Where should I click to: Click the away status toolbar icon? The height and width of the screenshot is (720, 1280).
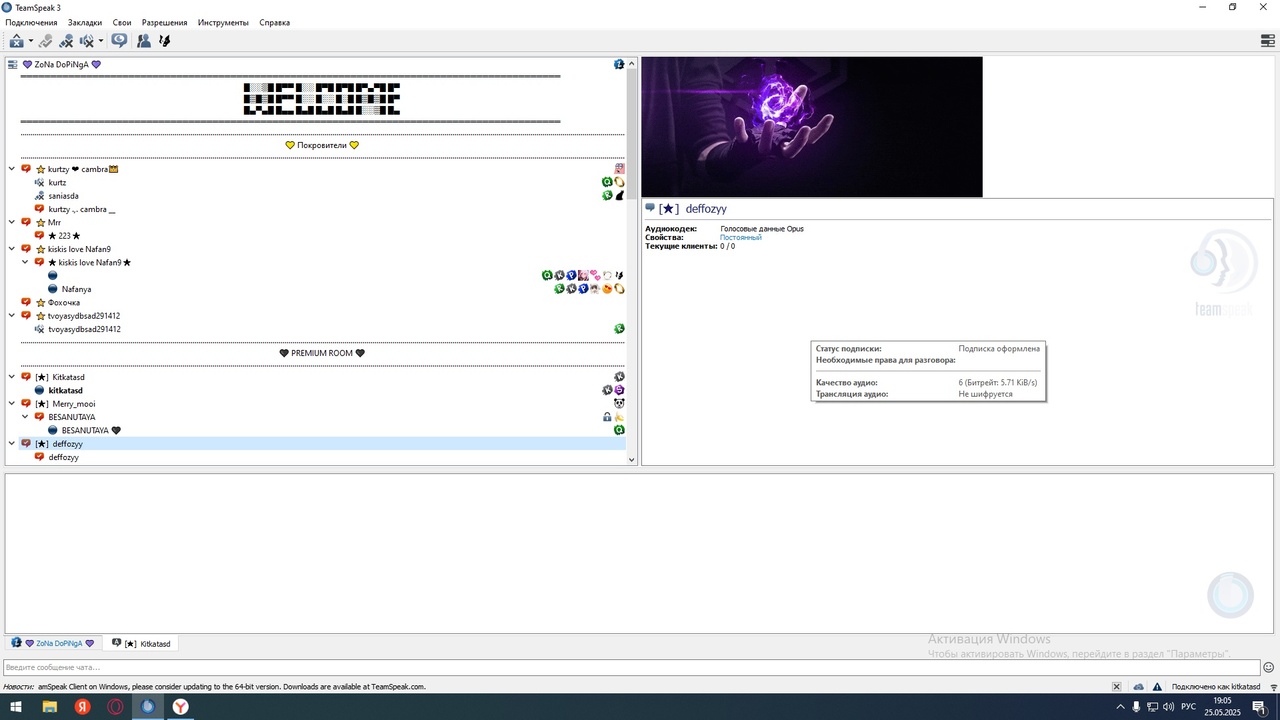pyautogui.click(x=16, y=41)
